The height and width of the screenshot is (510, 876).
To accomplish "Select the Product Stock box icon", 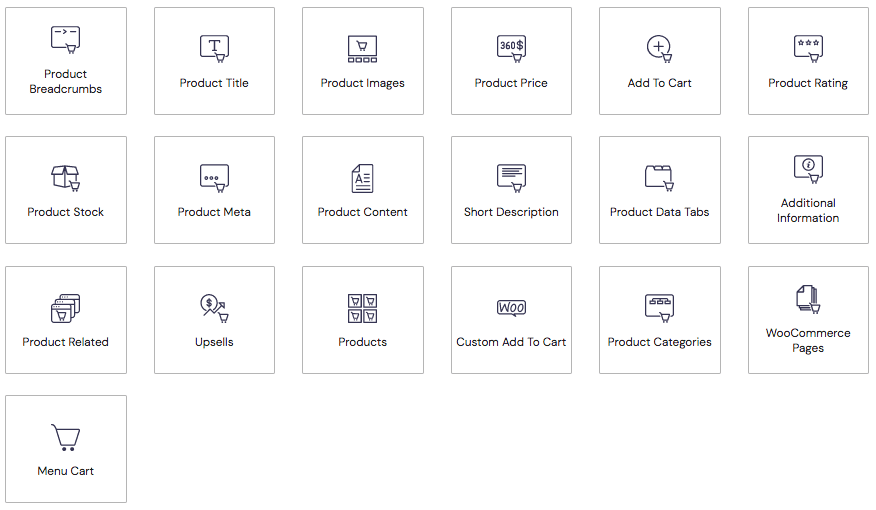I will click(65, 178).
